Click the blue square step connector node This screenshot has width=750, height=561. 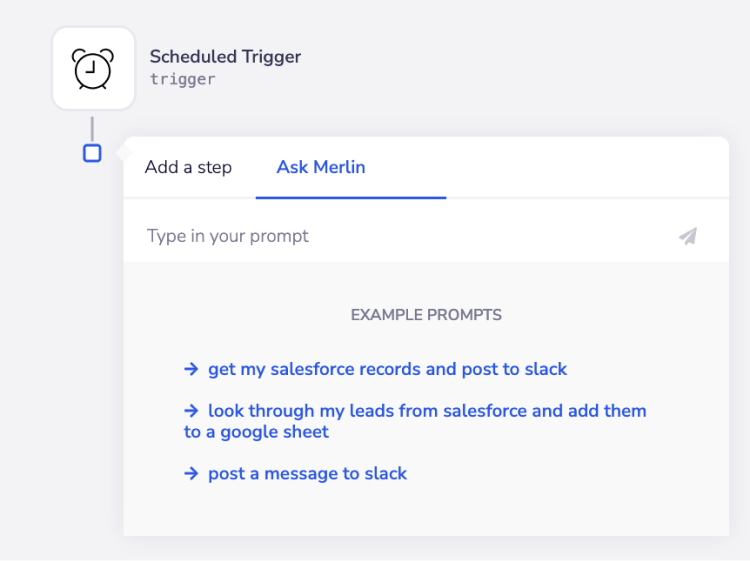[x=92, y=153]
